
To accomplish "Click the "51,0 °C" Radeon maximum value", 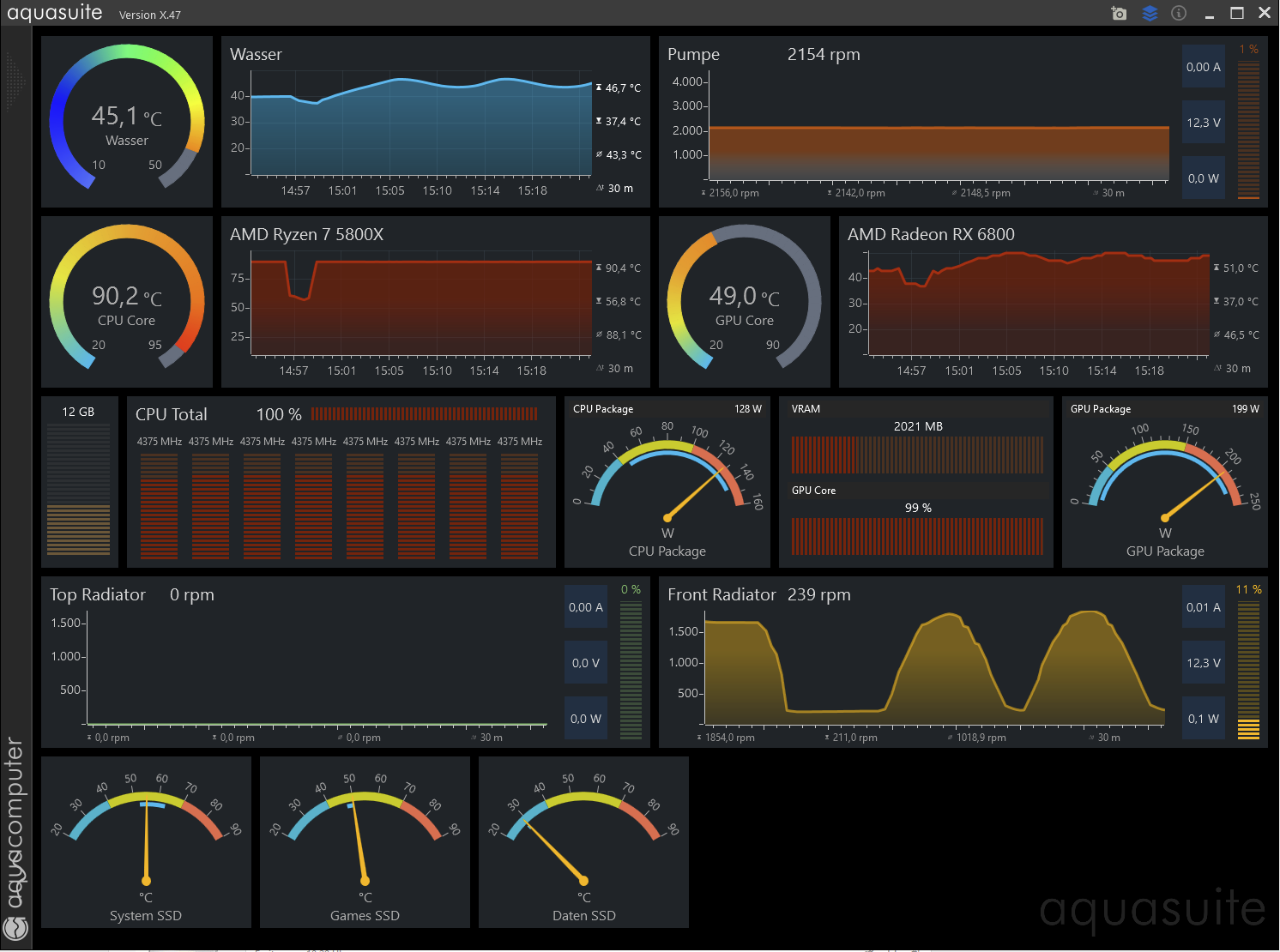I will pos(1241,268).
